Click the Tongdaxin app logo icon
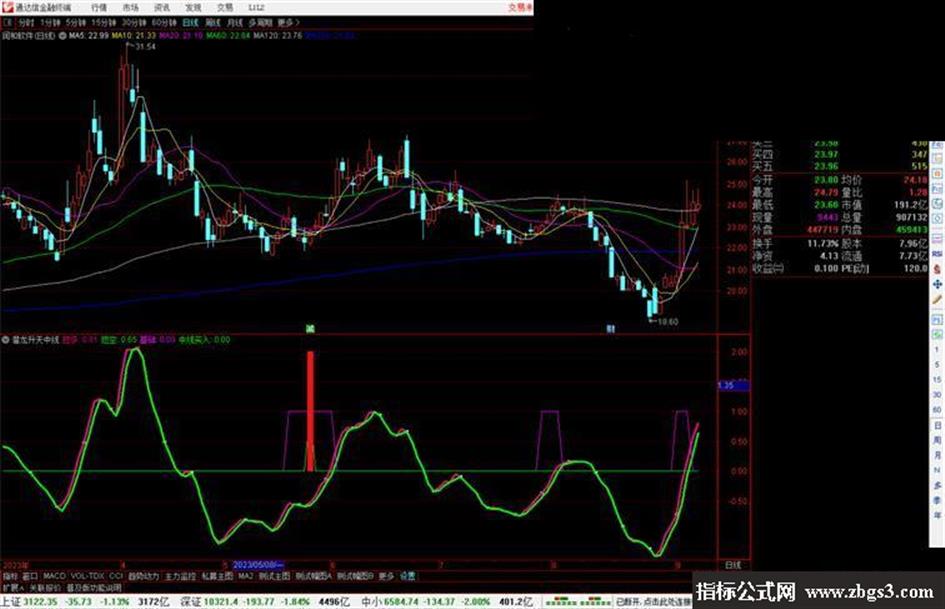 click(7, 7)
